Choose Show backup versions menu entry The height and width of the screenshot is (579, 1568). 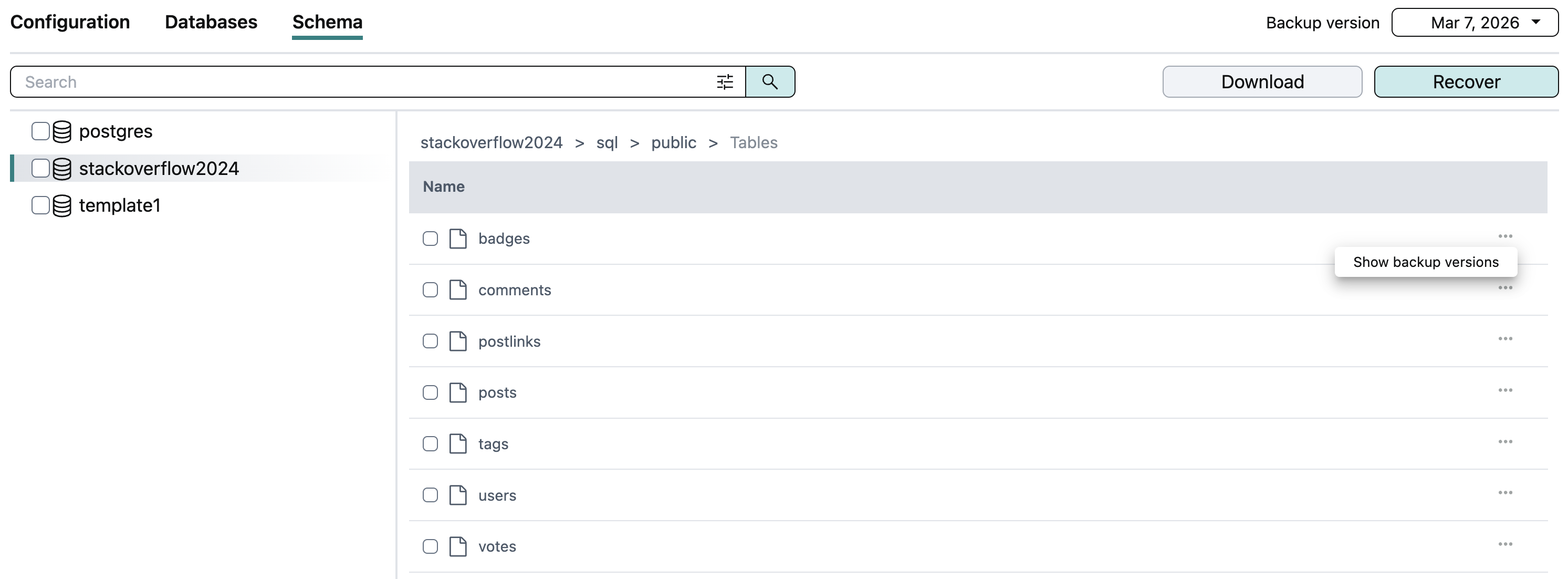[1425, 262]
